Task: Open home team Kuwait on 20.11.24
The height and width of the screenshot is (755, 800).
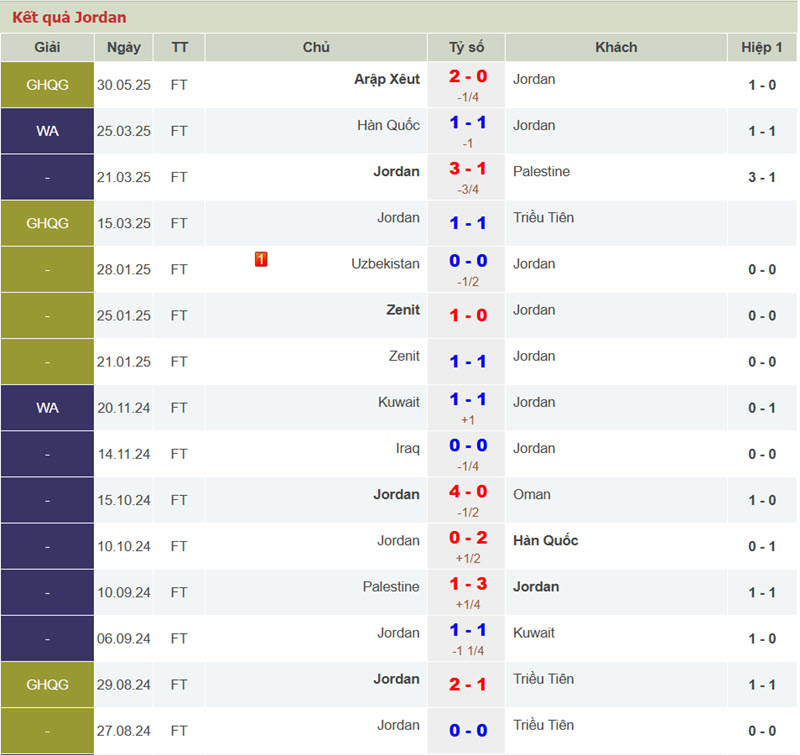Action: (x=398, y=402)
